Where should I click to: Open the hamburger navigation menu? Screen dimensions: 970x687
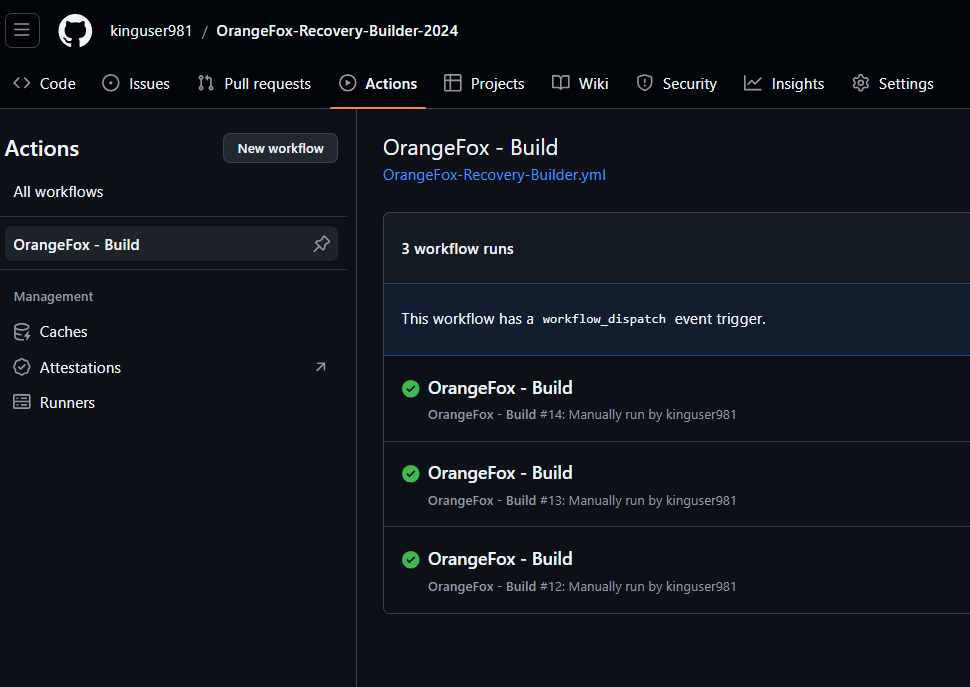pyautogui.click(x=22, y=30)
